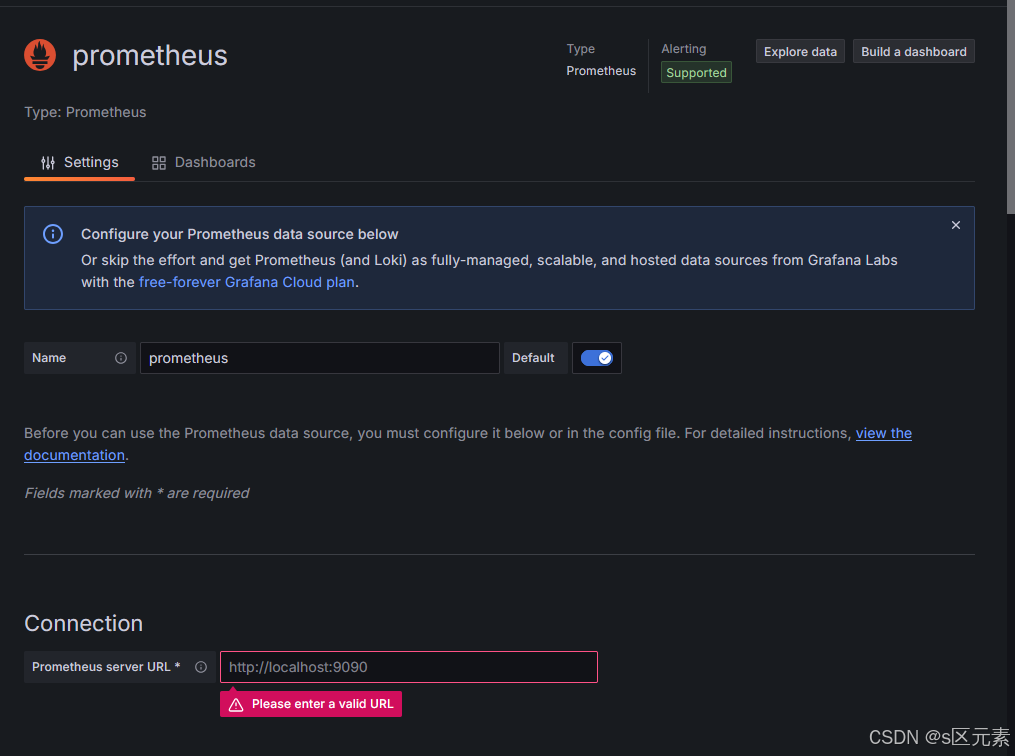
Task: Click the "Configure your Prometheus data source below" heading
Action: (240, 234)
